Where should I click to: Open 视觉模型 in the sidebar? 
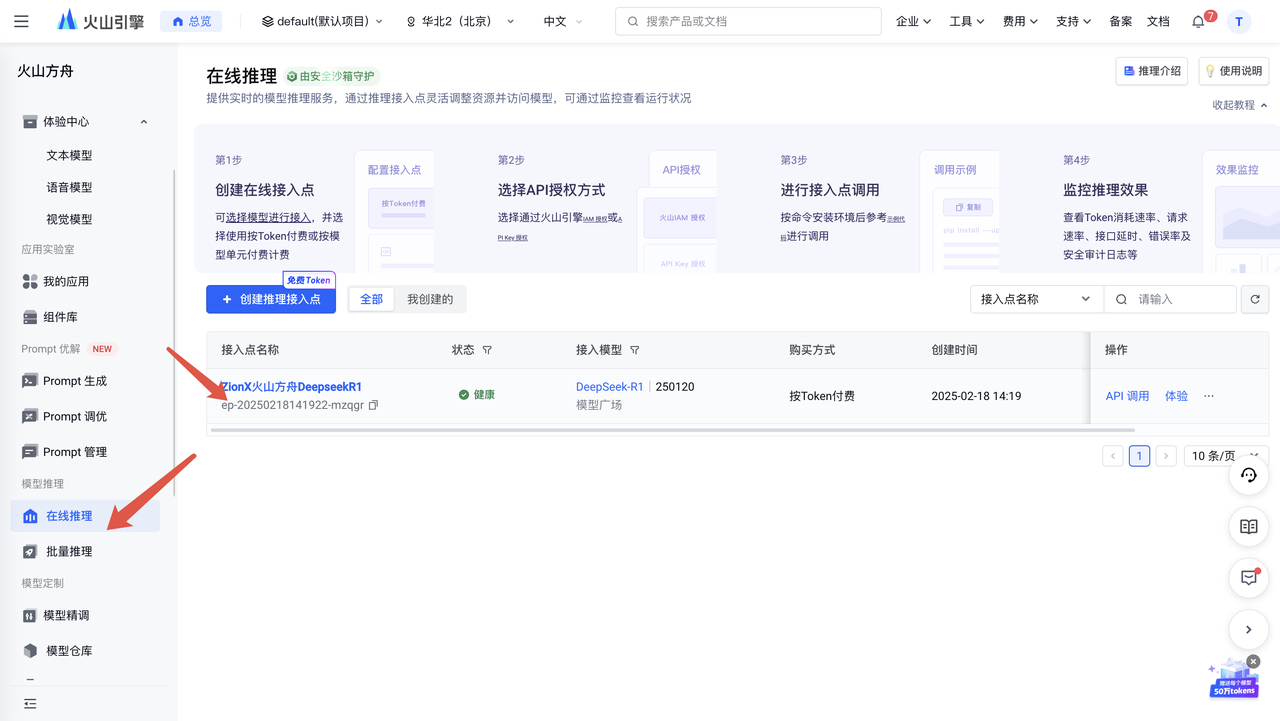(x=69, y=219)
